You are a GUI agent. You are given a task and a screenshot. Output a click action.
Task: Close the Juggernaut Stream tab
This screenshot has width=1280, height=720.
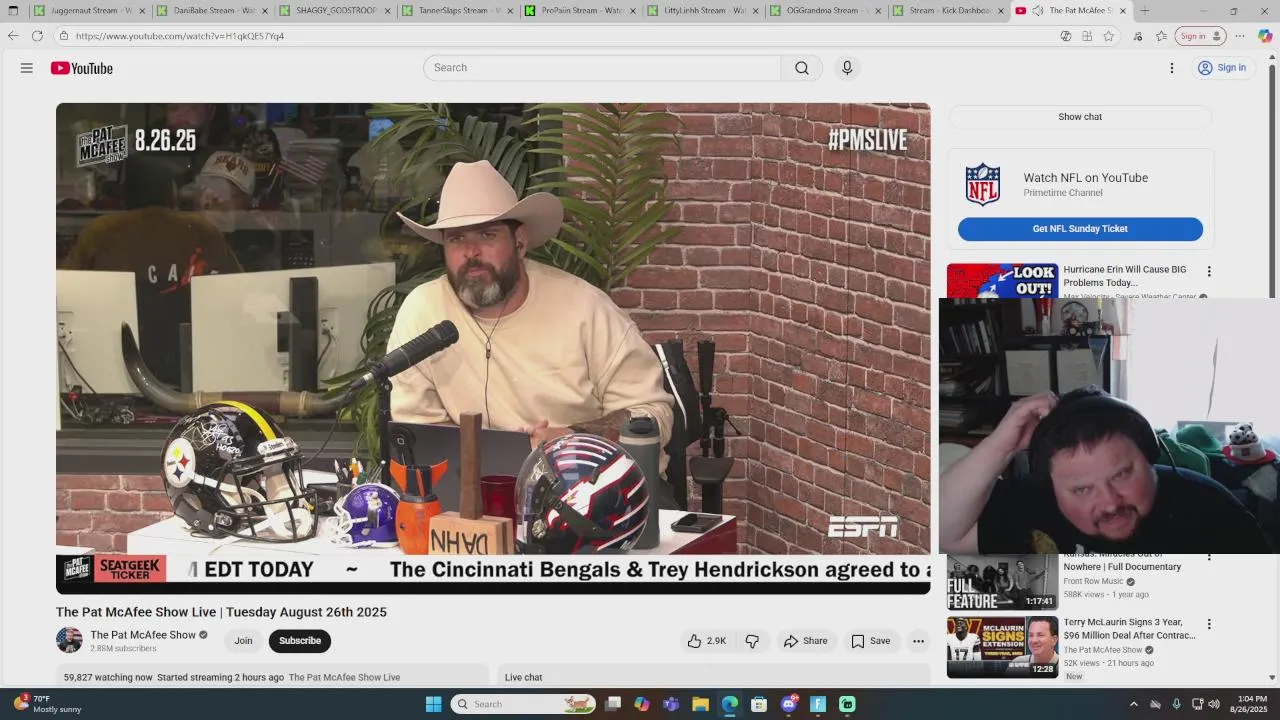[x=142, y=11]
